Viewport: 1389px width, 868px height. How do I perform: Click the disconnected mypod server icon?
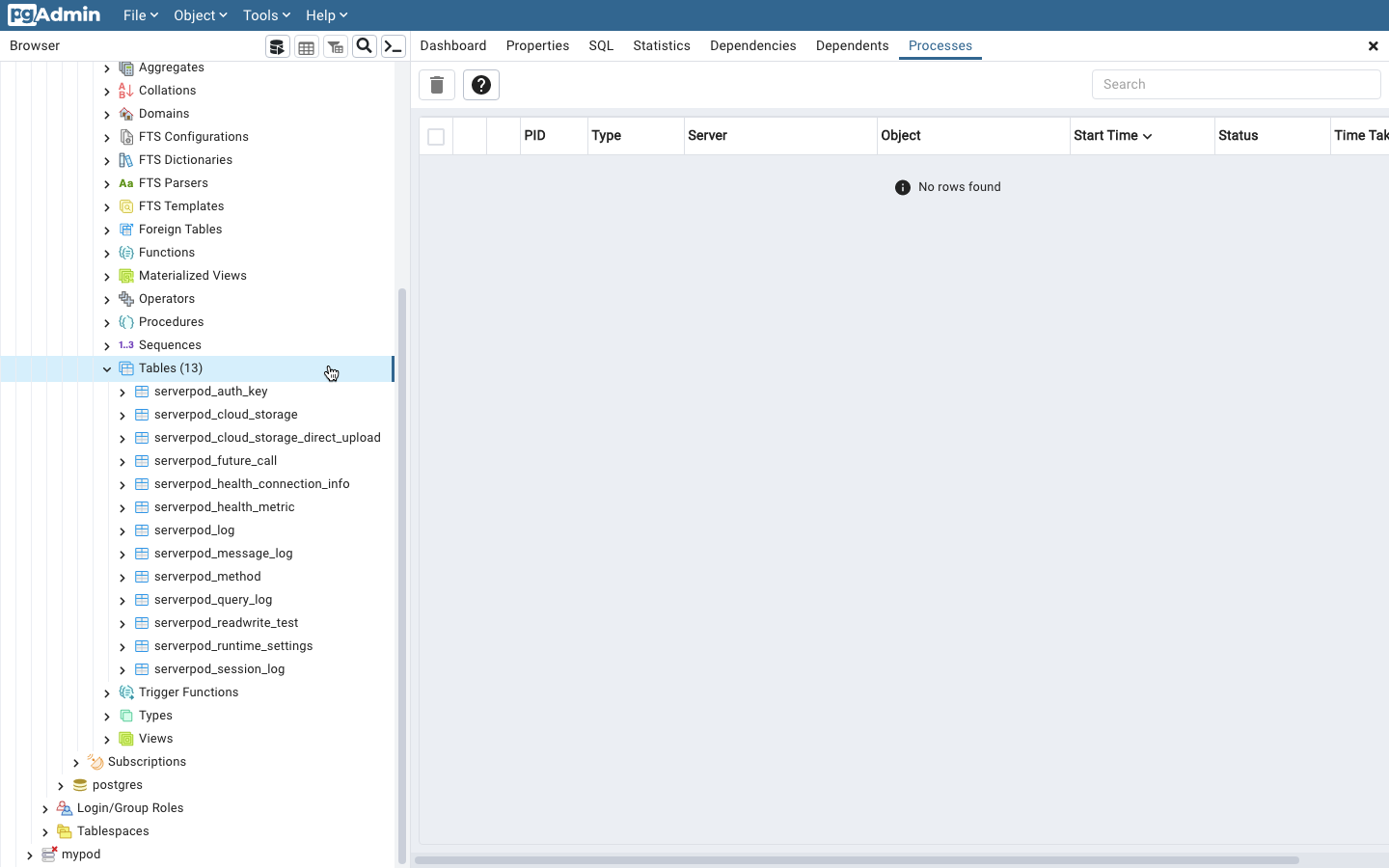[49, 854]
